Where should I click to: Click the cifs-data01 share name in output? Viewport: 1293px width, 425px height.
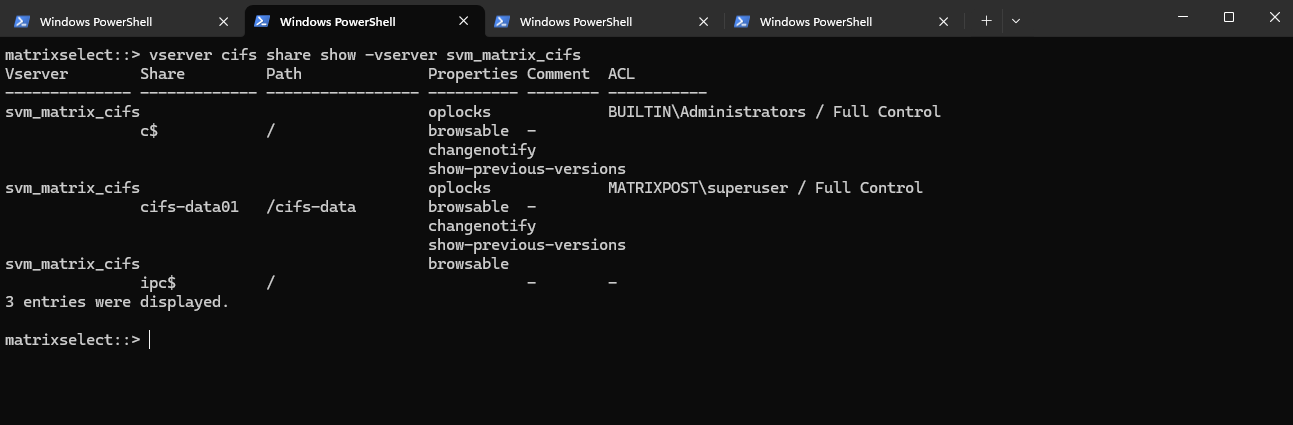190,207
